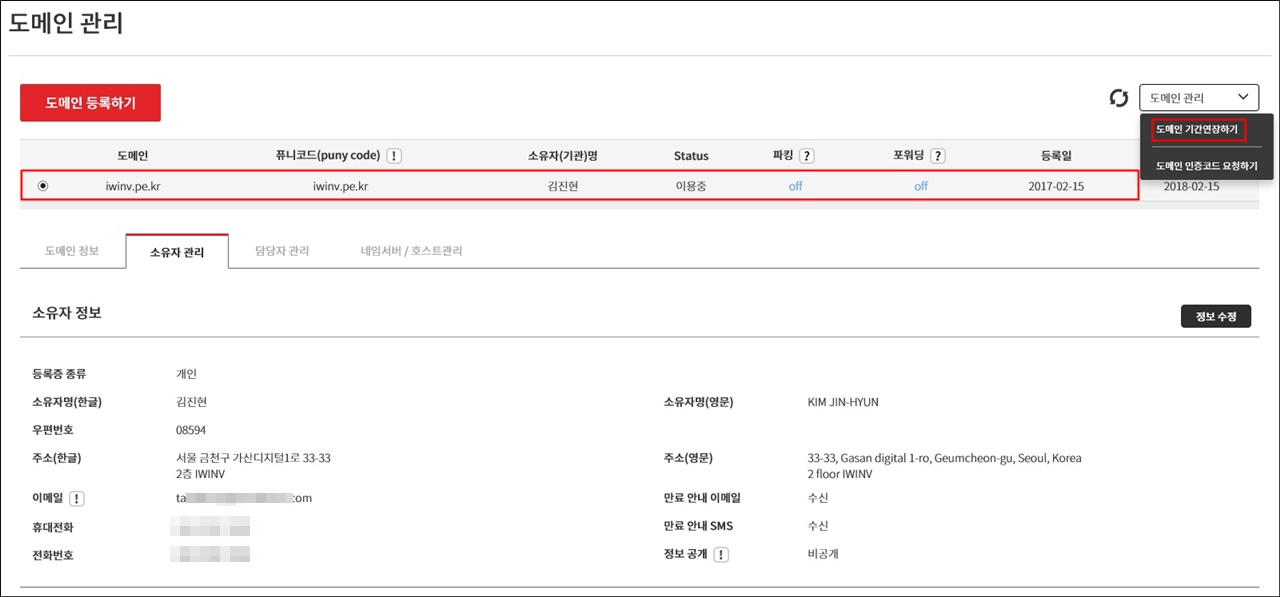Viewport: 1280px width, 597px height.
Task: Click the 비공개 disclosure value
Action: point(823,554)
